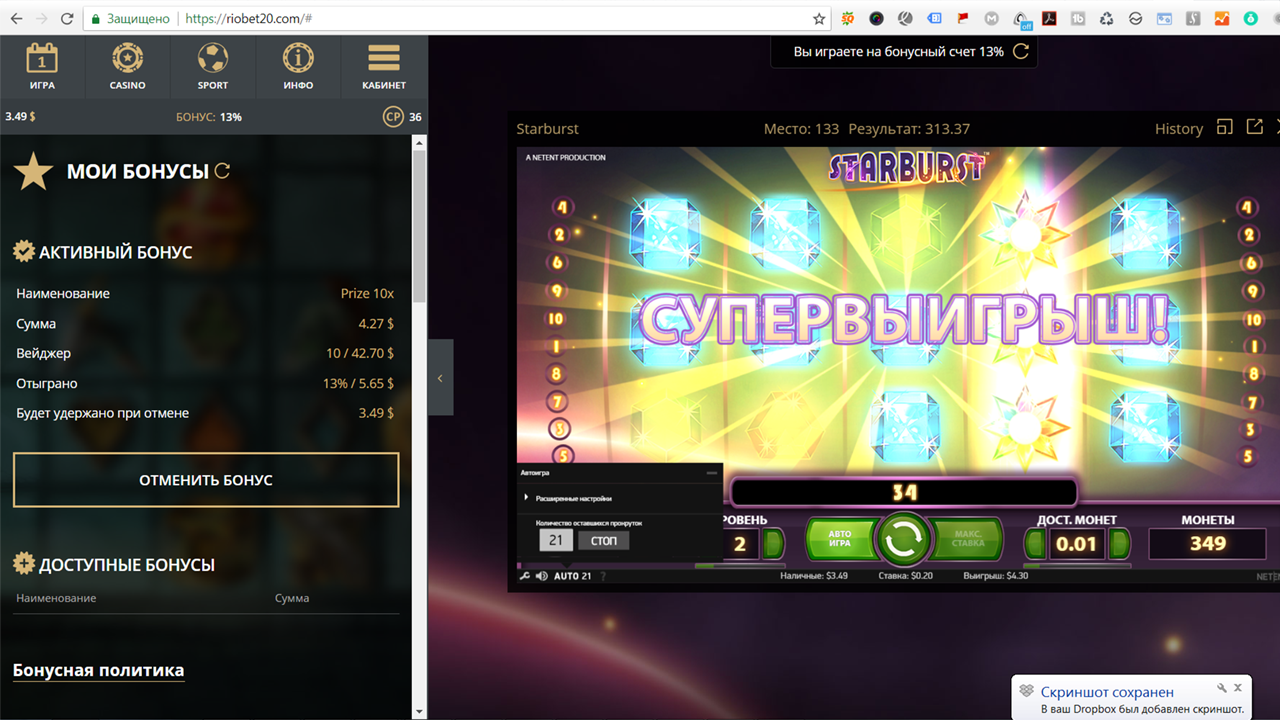This screenshot has height=720, width=1280.
Task: Open the ИГРА calendar section
Action: tap(42, 67)
